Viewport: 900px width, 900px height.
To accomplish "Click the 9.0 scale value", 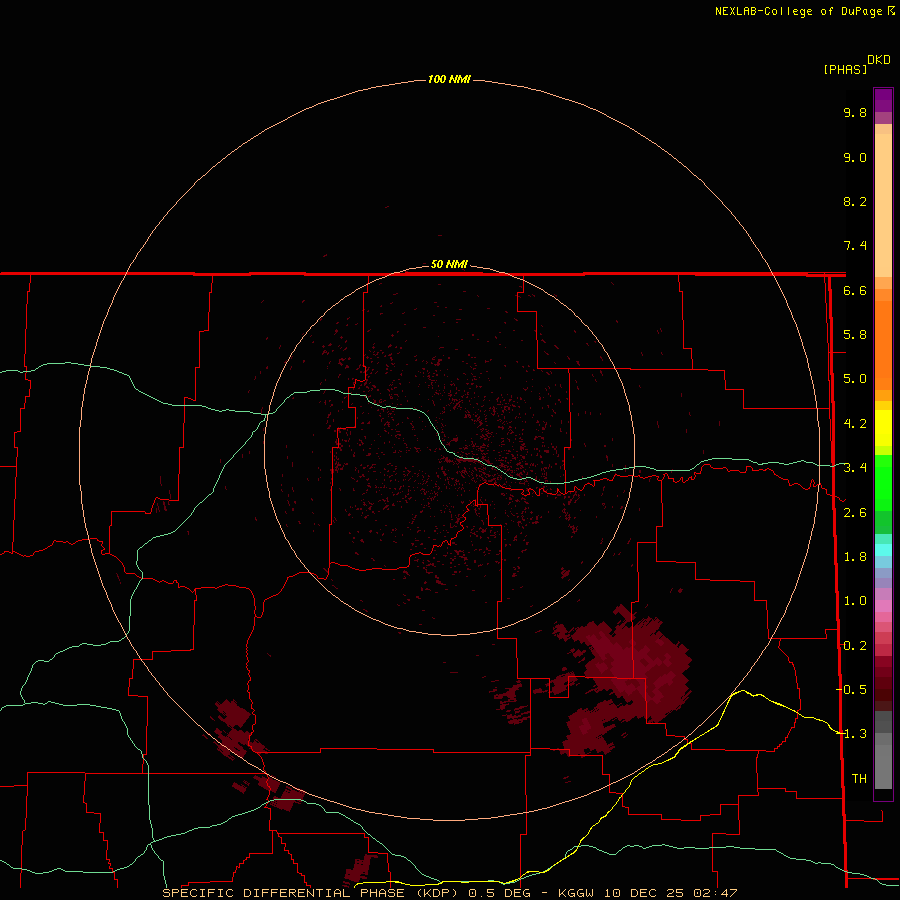I will (855, 157).
